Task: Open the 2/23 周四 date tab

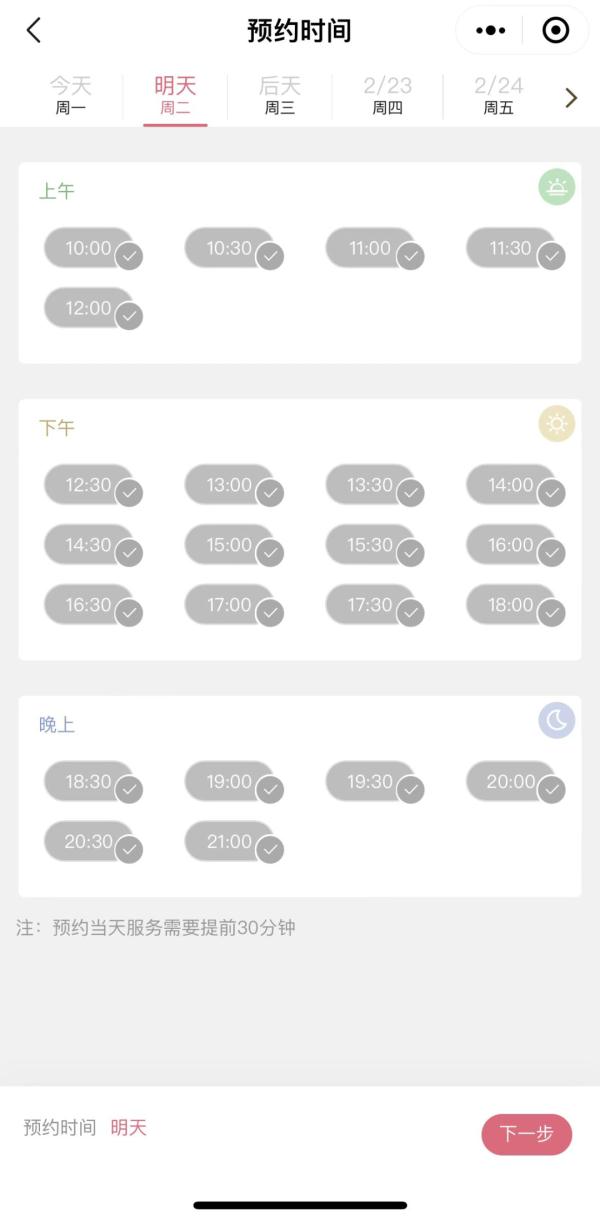Action: (x=387, y=96)
